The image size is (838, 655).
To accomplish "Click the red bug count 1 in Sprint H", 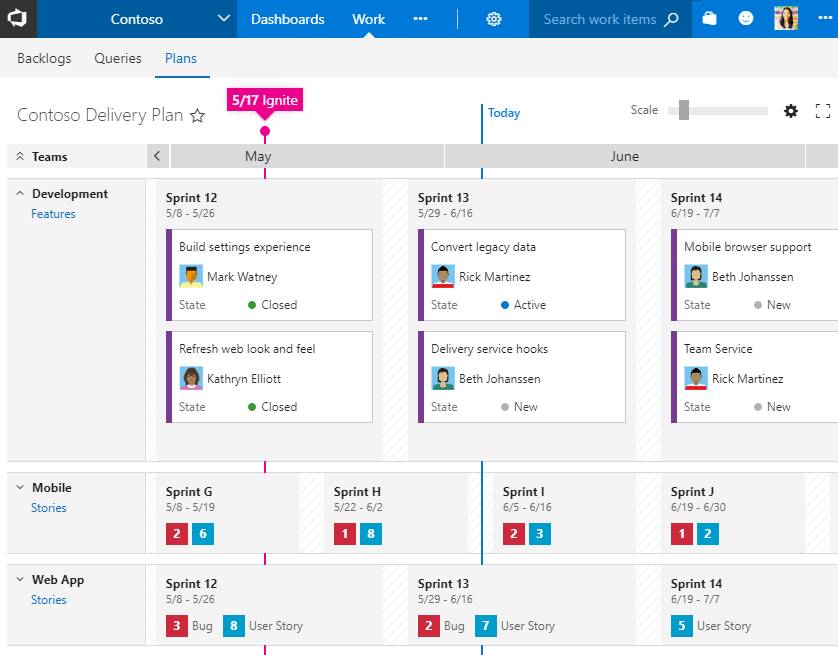I will pyautogui.click(x=345, y=534).
